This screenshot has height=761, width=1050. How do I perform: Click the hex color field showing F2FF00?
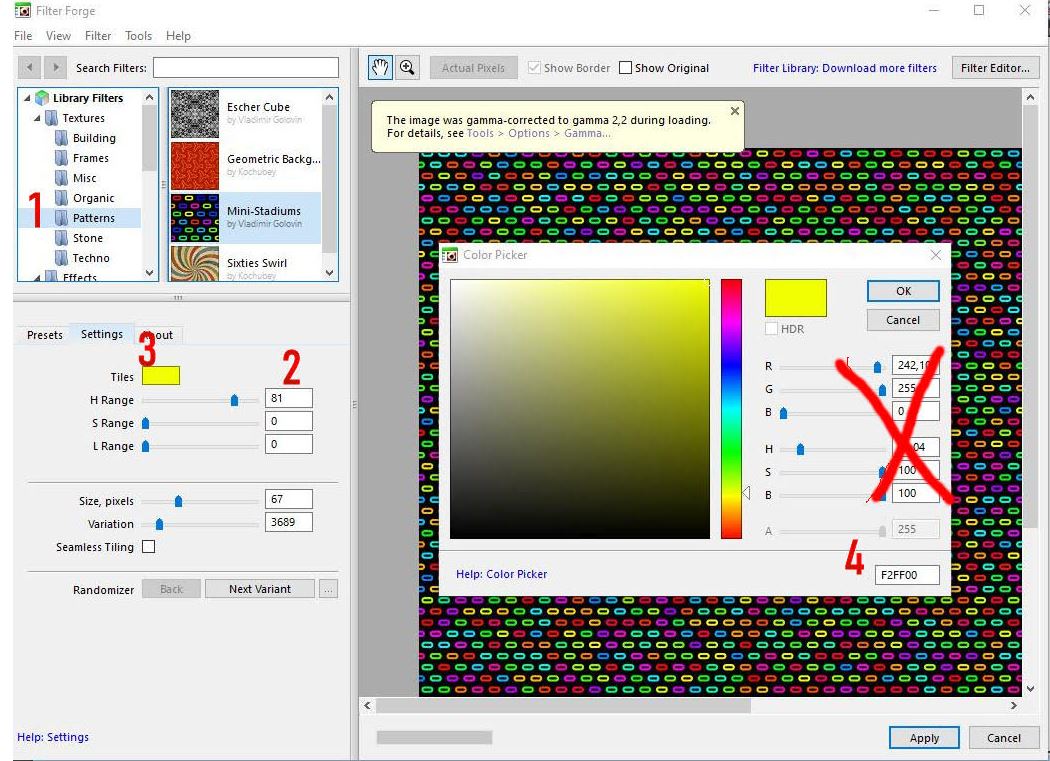point(907,575)
